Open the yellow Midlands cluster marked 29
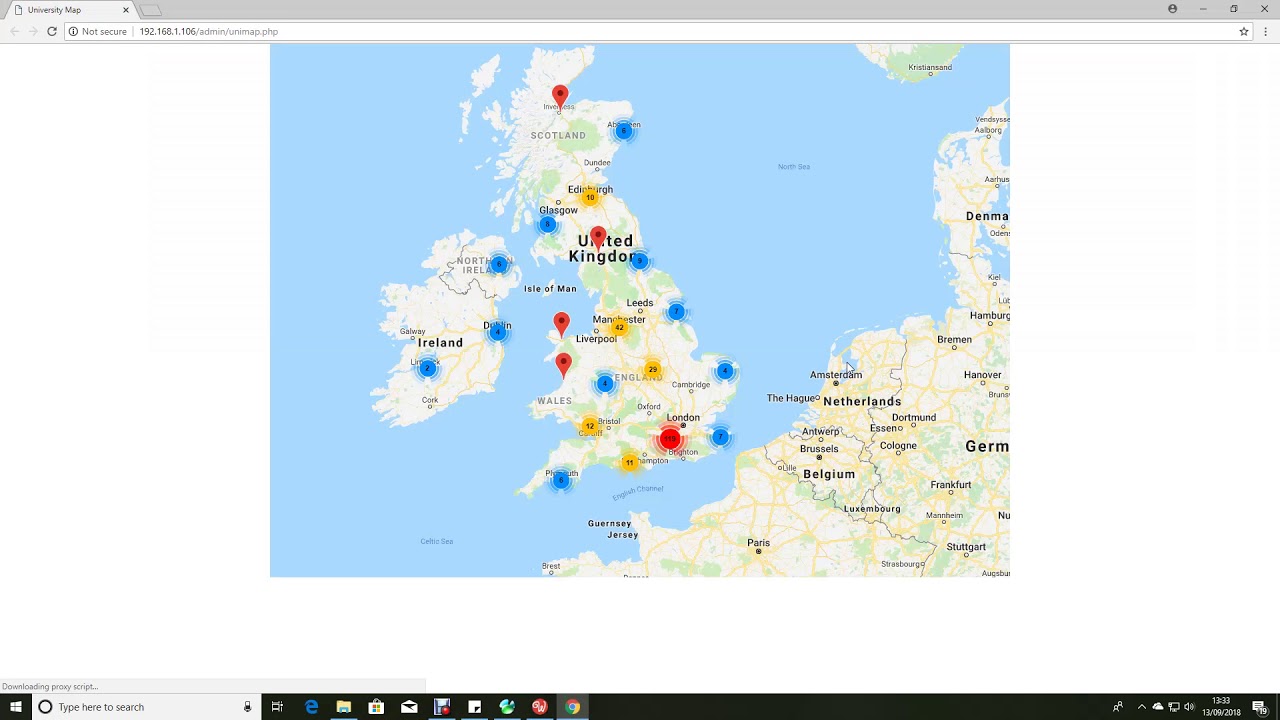Image resolution: width=1280 pixels, height=720 pixels. pyautogui.click(x=652, y=370)
